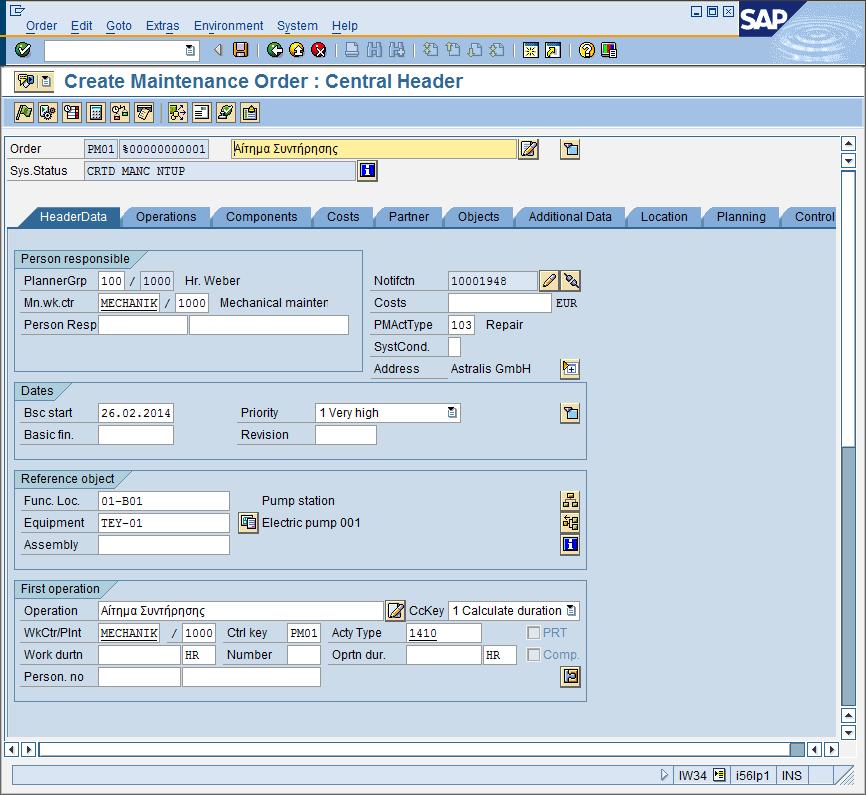Click the pencil icon next to Notifctn
866x795 pixels.
pos(549,281)
